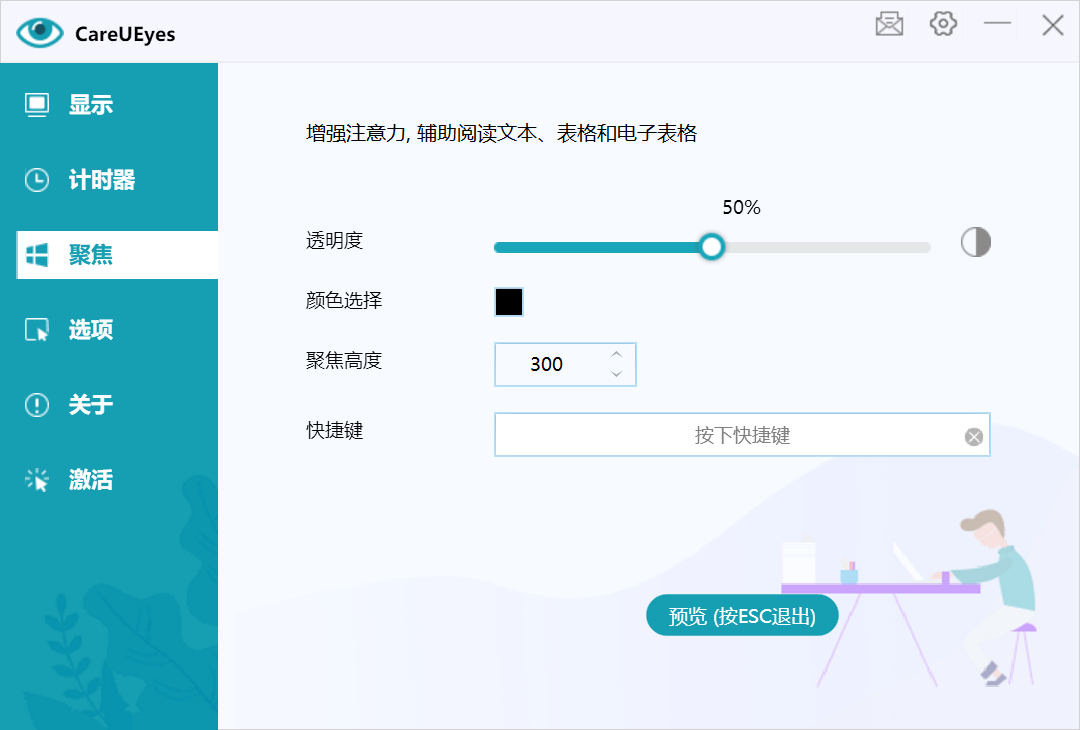
Task: Open the settings gear icon
Action: [943, 24]
